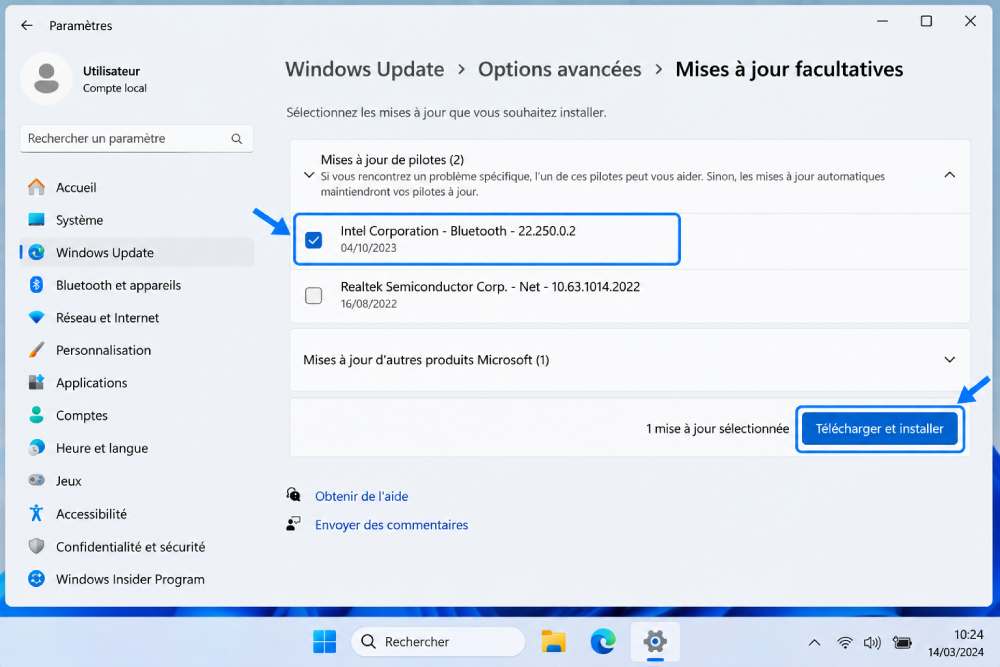Image resolution: width=1000 pixels, height=667 pixels.
Task: Open the Windows Start button
Action: (325, 641)
